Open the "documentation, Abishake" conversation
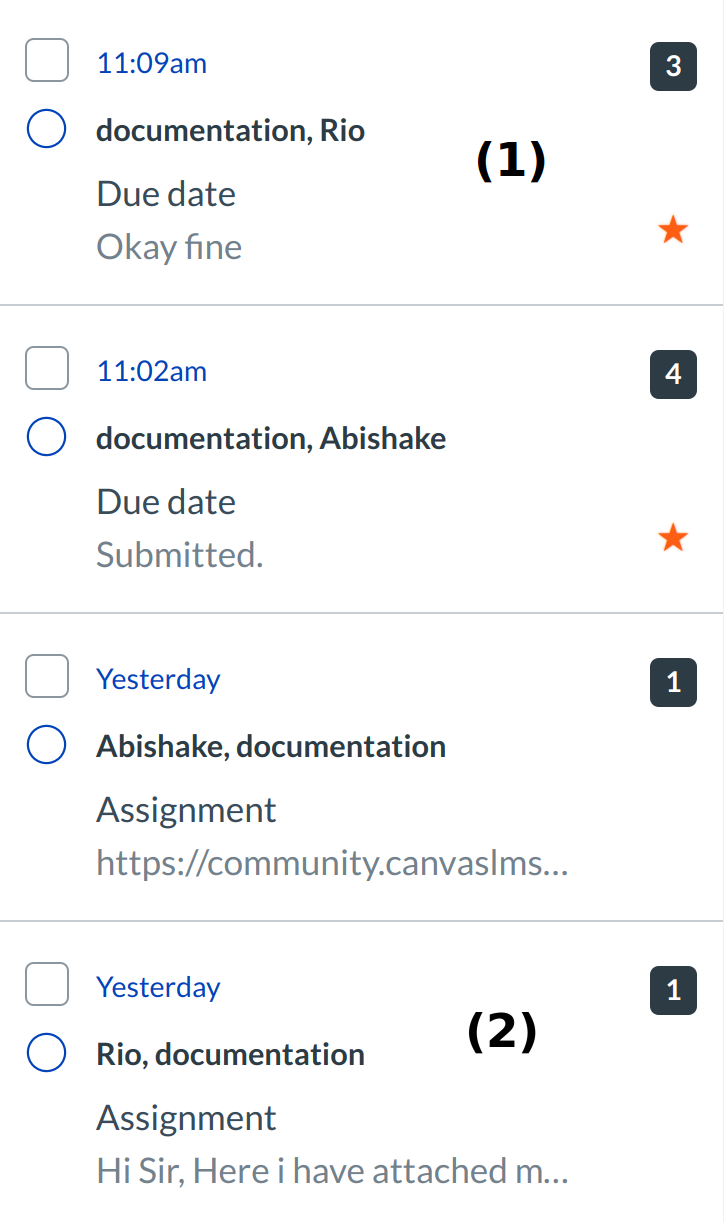 click(271, 439)
